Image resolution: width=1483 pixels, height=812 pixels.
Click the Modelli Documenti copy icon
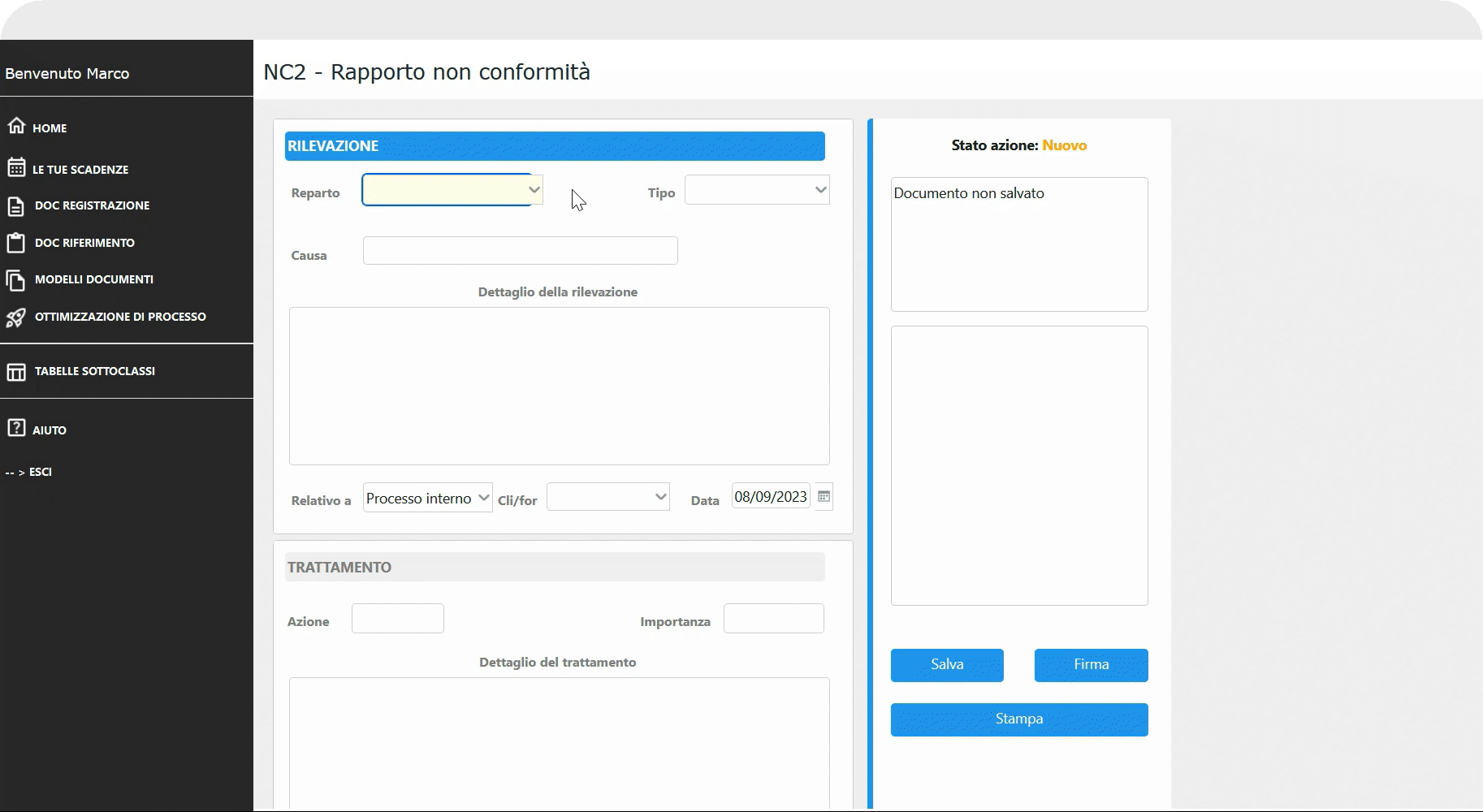tap(16, 280)
